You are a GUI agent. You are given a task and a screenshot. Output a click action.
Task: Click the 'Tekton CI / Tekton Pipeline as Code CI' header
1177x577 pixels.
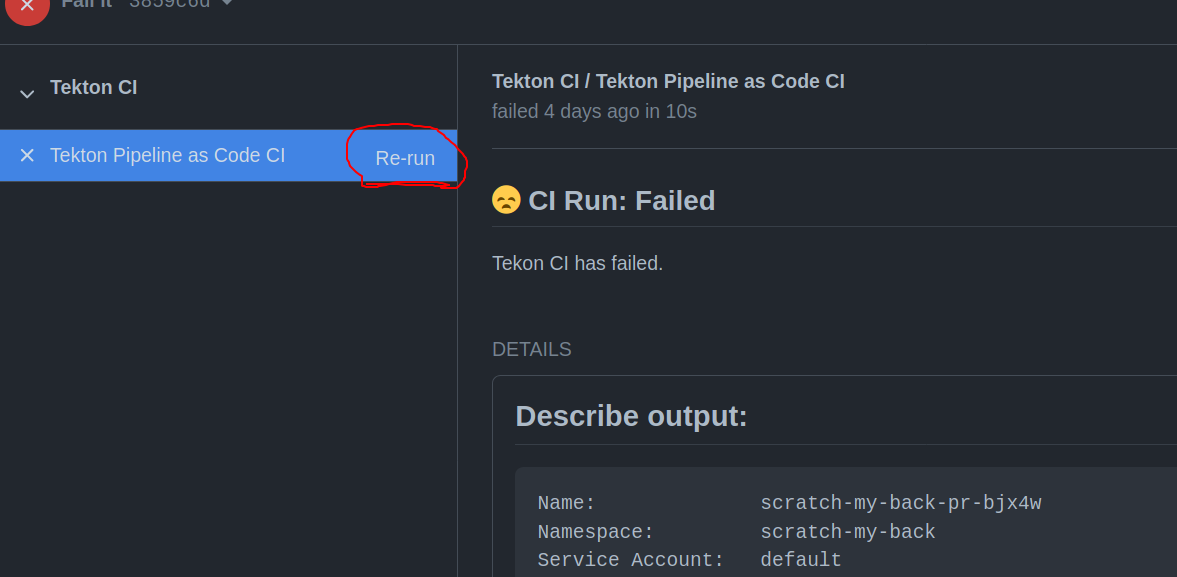click(x=668, y=81)
